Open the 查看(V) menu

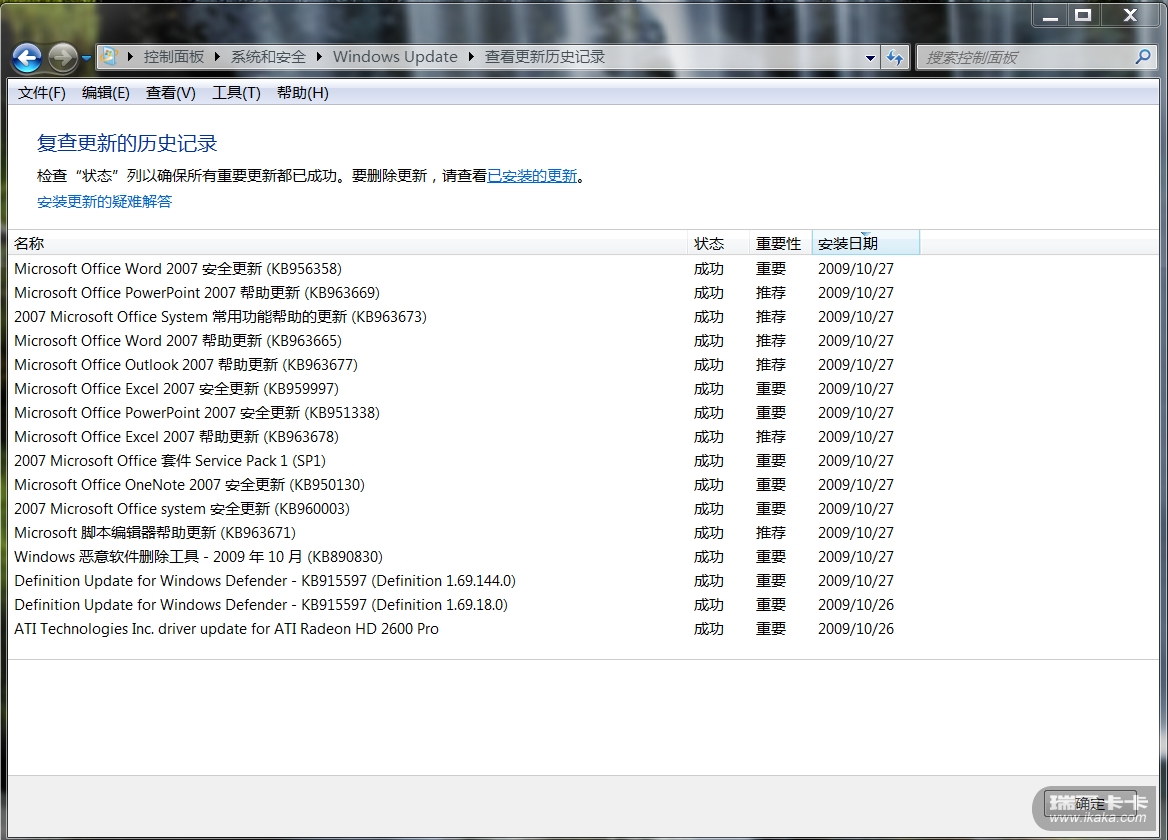171,93
